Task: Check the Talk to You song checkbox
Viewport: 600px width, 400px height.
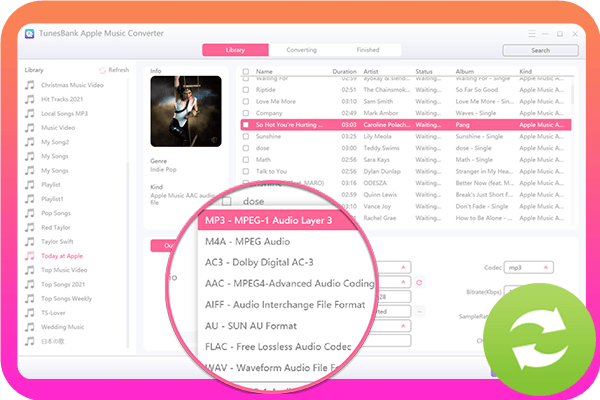Action: pos(246,171)
